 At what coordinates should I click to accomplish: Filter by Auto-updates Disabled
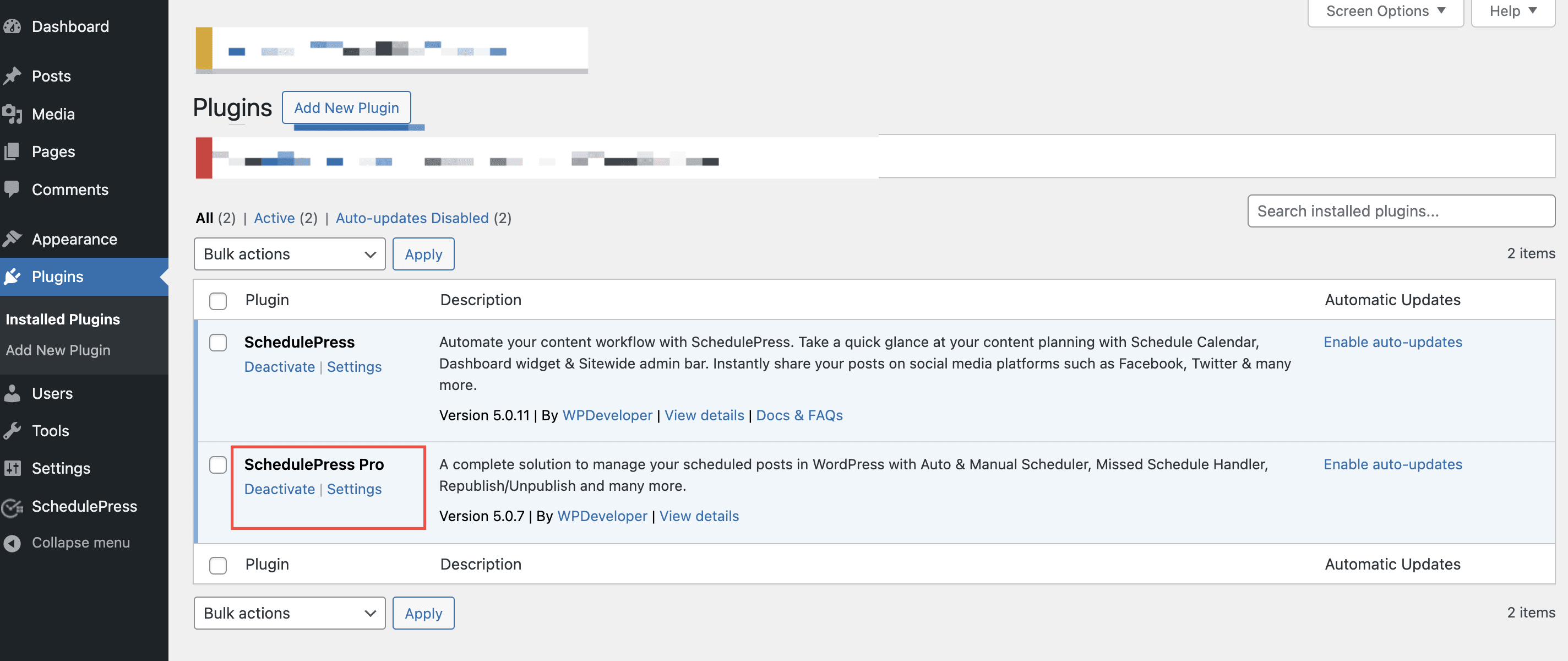coord(412,218)
